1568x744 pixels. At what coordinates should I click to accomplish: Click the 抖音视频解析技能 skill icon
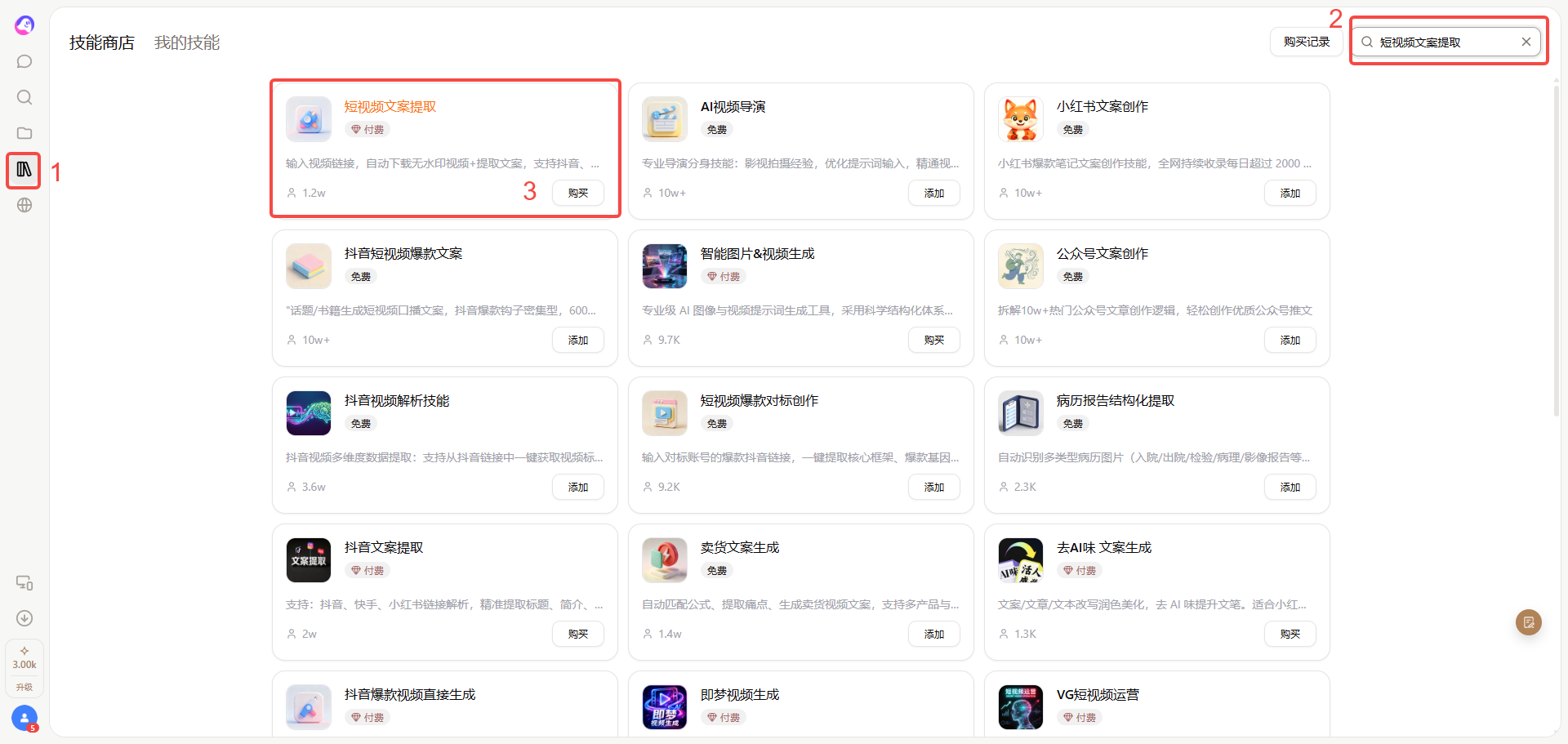(309, 413)
